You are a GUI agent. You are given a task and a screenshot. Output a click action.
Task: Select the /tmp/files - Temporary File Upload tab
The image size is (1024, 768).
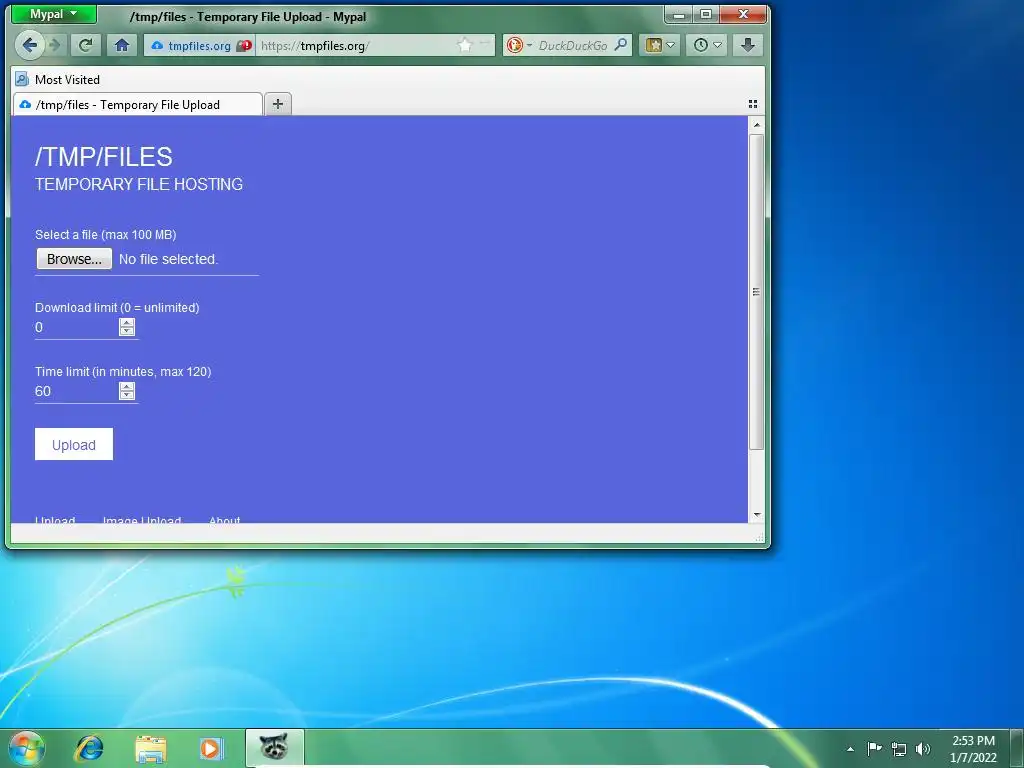[x=137, y=104]
